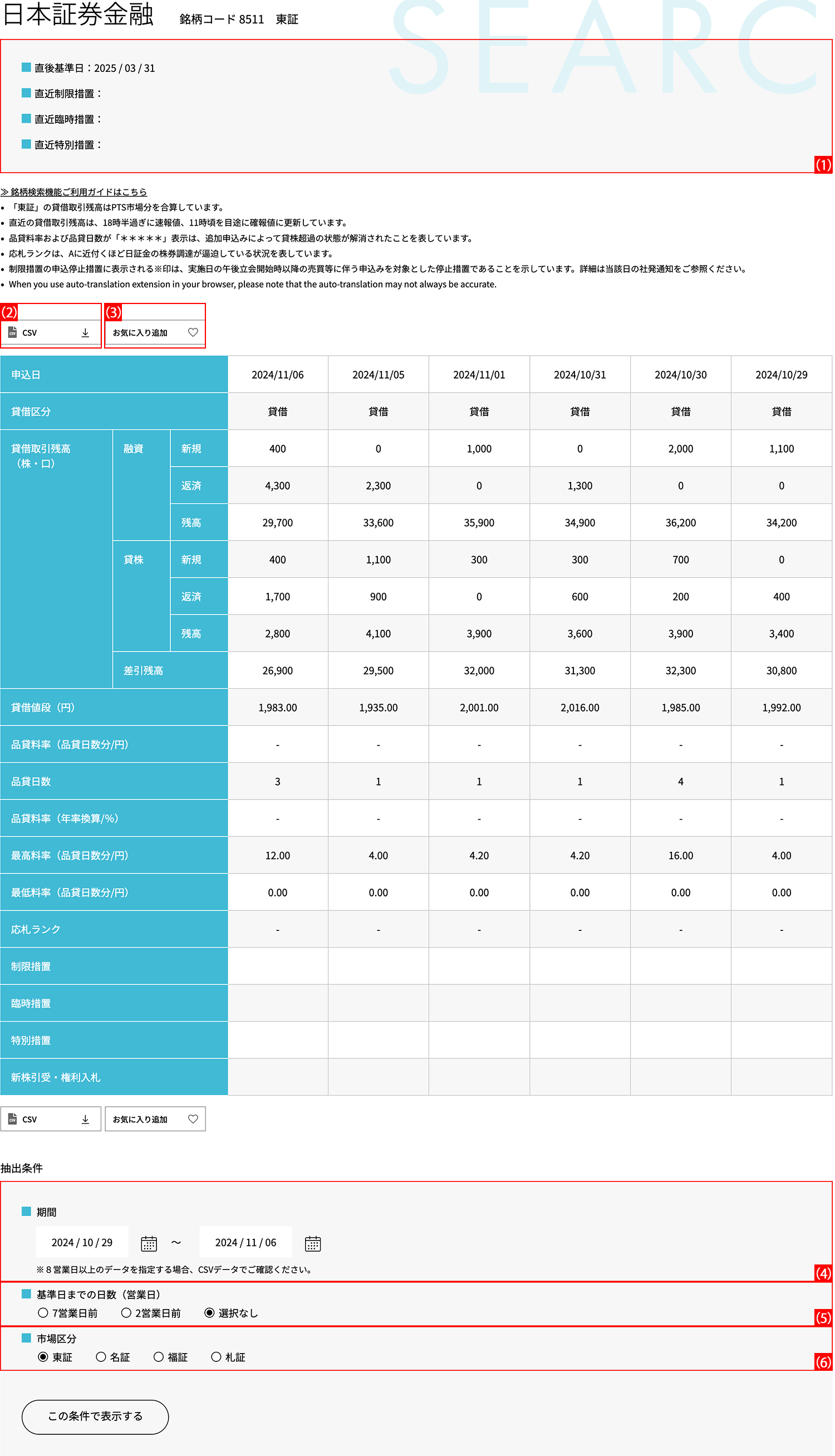Click the 貸借区分 row header

click(114, 411)
